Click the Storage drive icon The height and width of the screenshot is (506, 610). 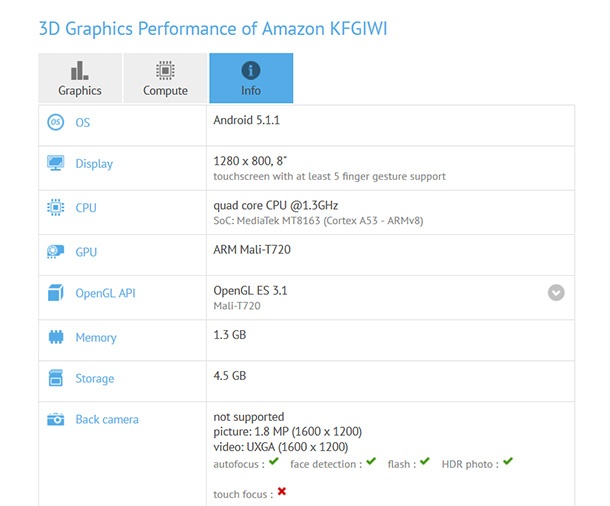pyautogui.click(x=56, y=379)
